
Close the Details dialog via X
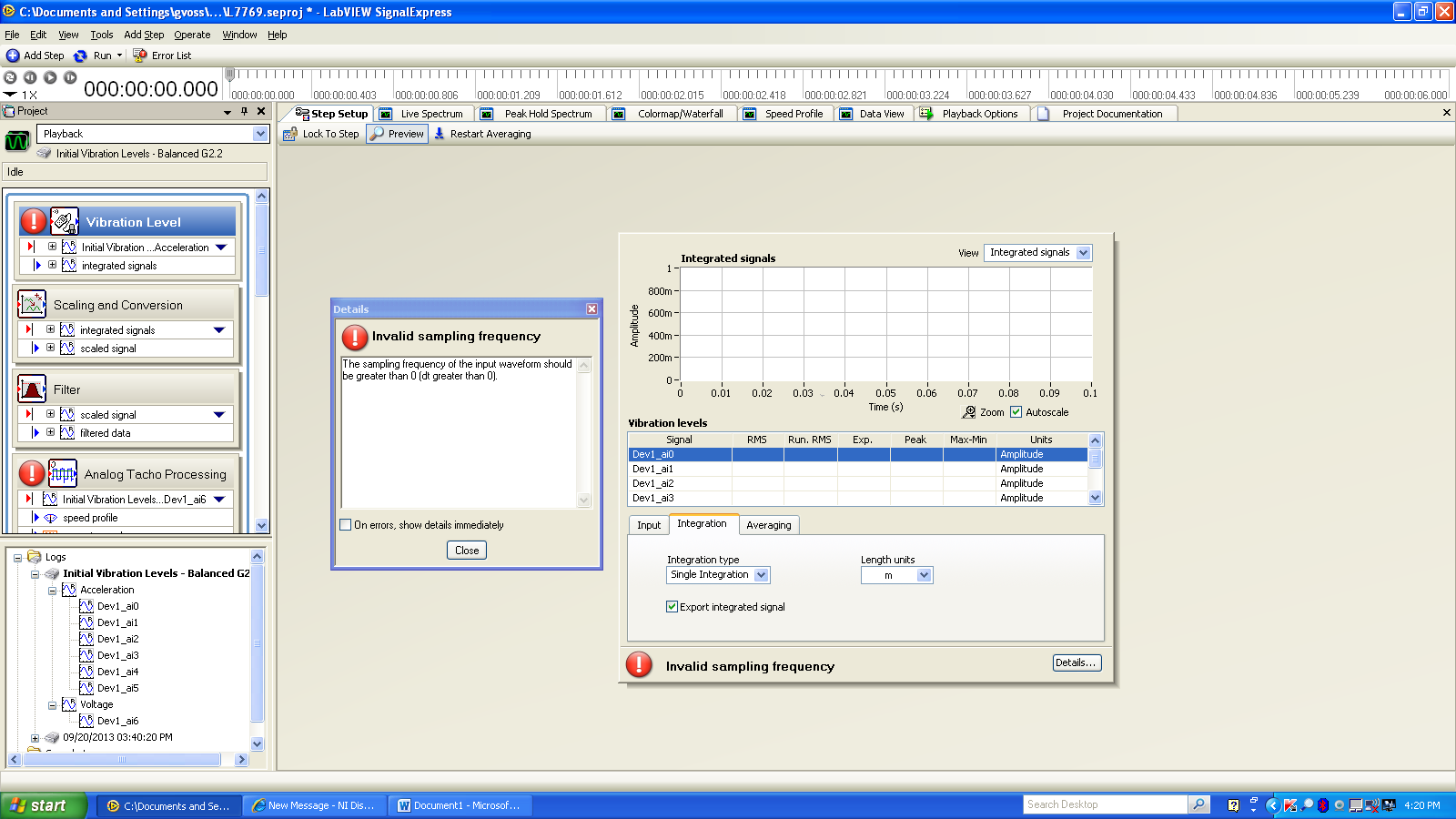(x=591, y=309)
